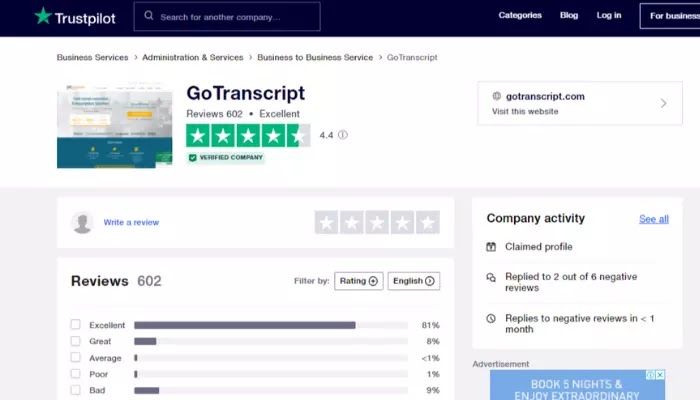Focus the 'Search for another company' field
The image size is (700, 400).
pos(227,17)
